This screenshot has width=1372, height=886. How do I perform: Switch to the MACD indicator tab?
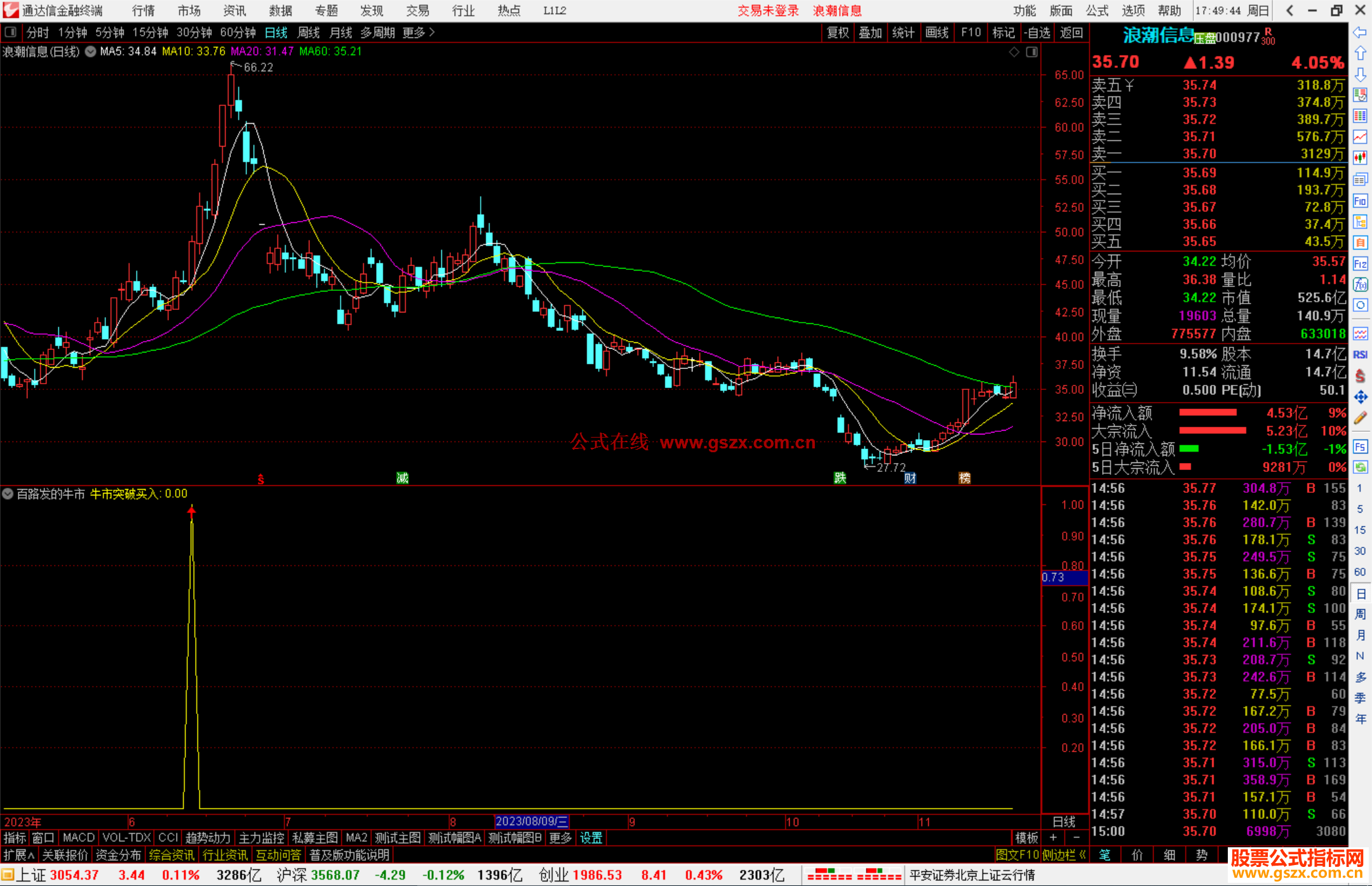(78, 838)
